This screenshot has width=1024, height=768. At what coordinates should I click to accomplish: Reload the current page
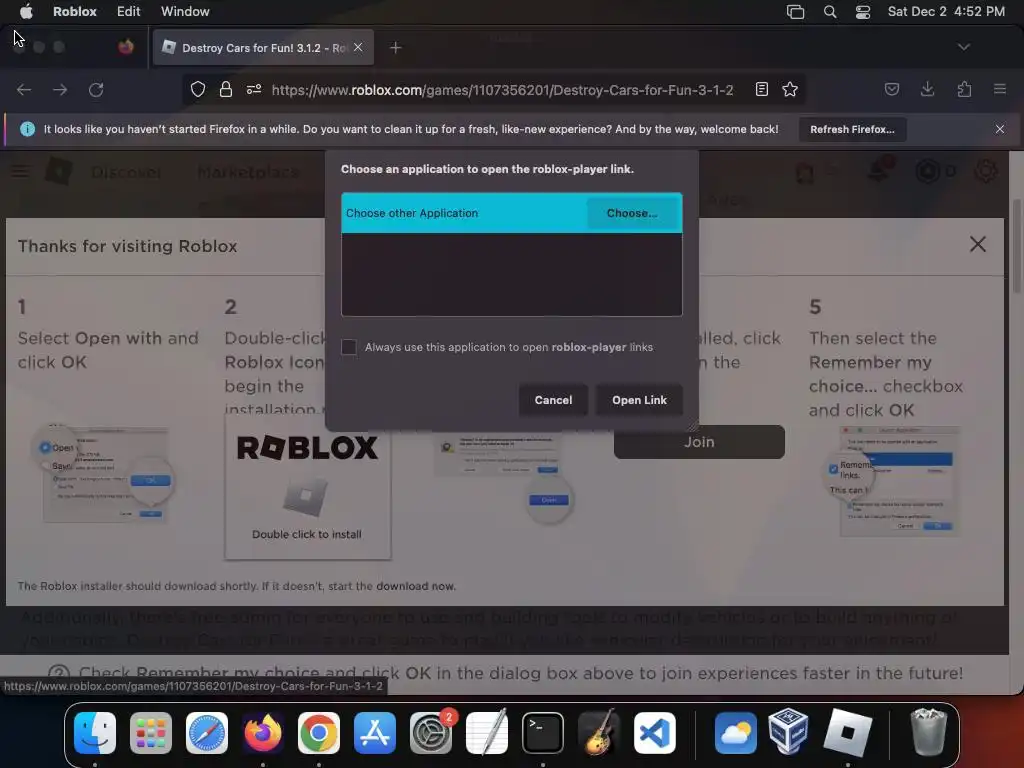(96, 89)
